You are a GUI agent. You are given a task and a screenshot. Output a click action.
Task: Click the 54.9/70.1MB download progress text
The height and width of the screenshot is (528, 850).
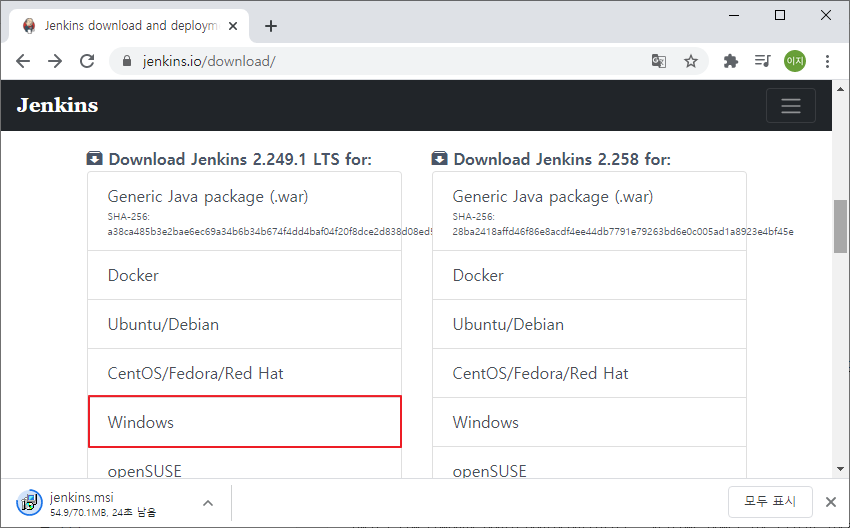(x=103, y=512)
